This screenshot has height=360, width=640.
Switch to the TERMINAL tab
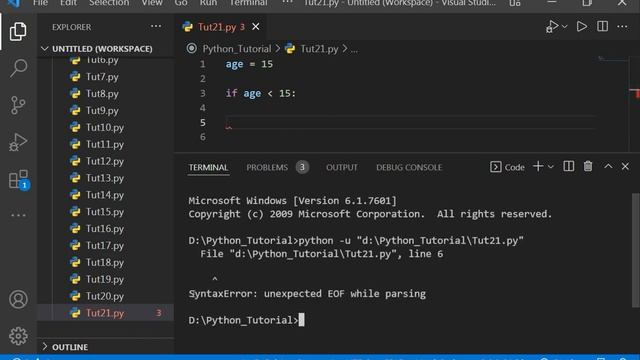pyautogui.click(x=208, y=167)
